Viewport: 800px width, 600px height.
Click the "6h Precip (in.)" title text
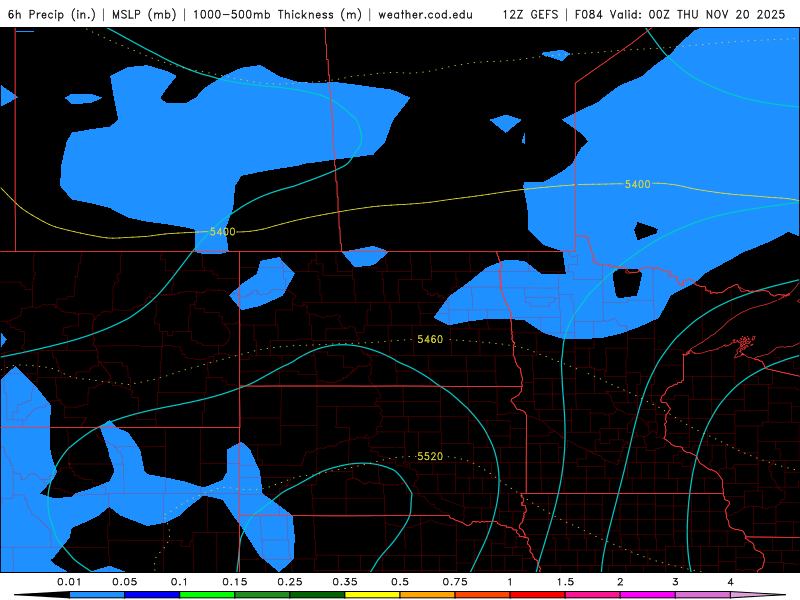coord(52,14)
